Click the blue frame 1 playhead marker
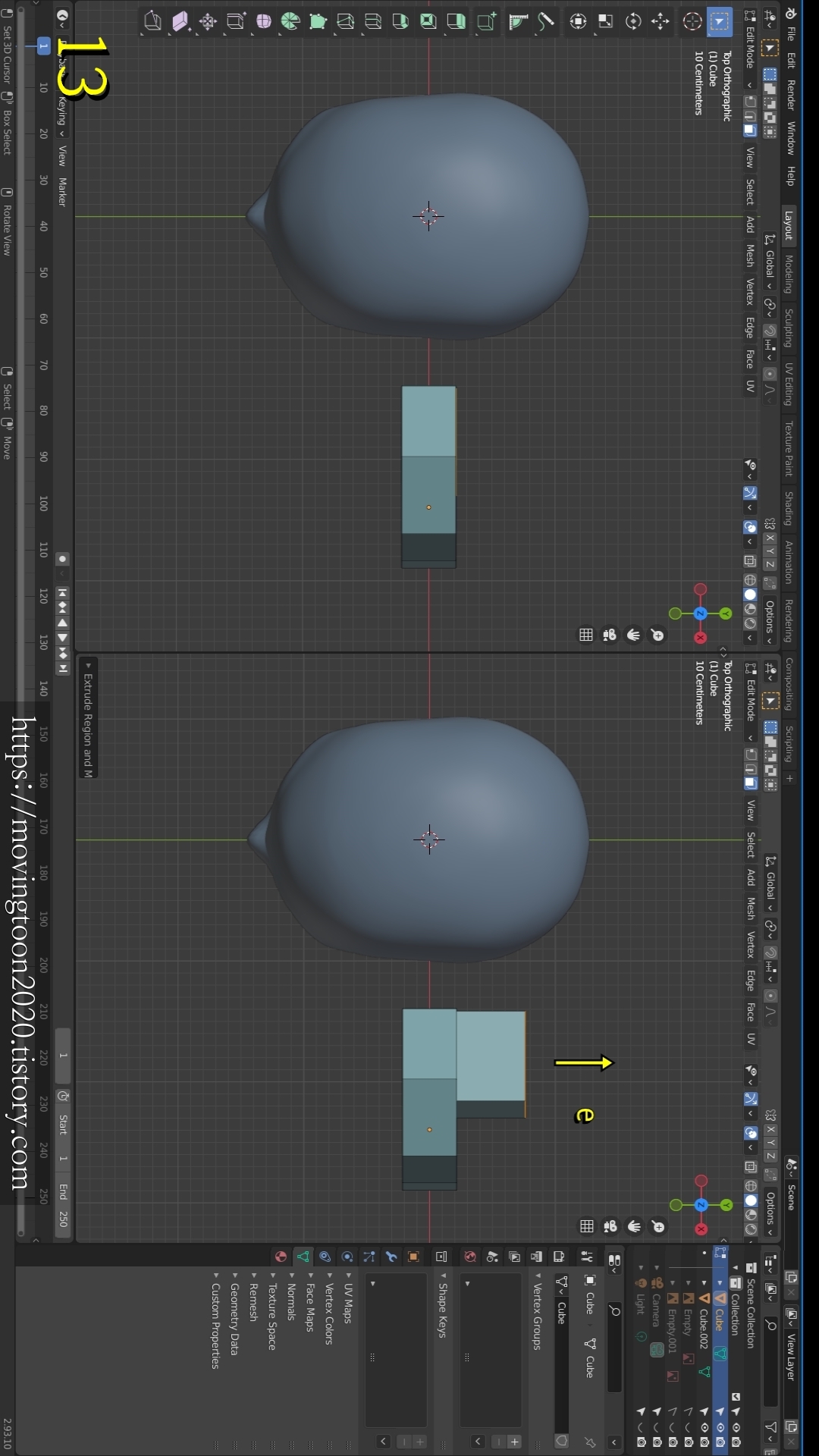The image size is (819, 1456). pos(43,46)
